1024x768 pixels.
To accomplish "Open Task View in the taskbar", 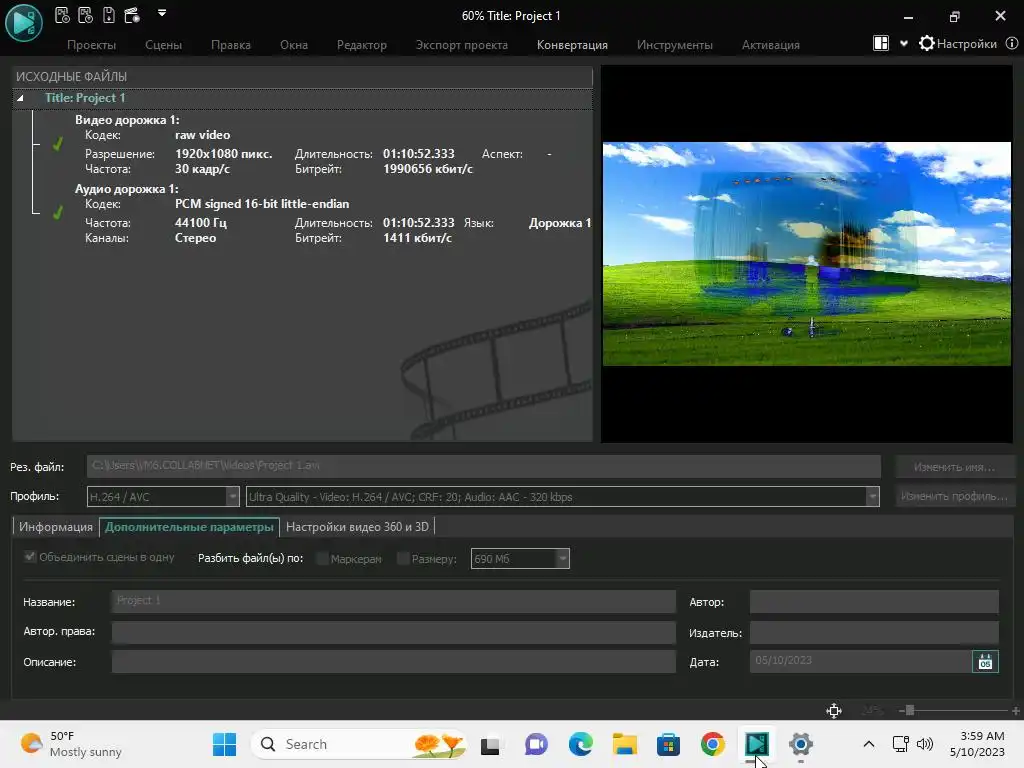I will click(x=490, y=744).
